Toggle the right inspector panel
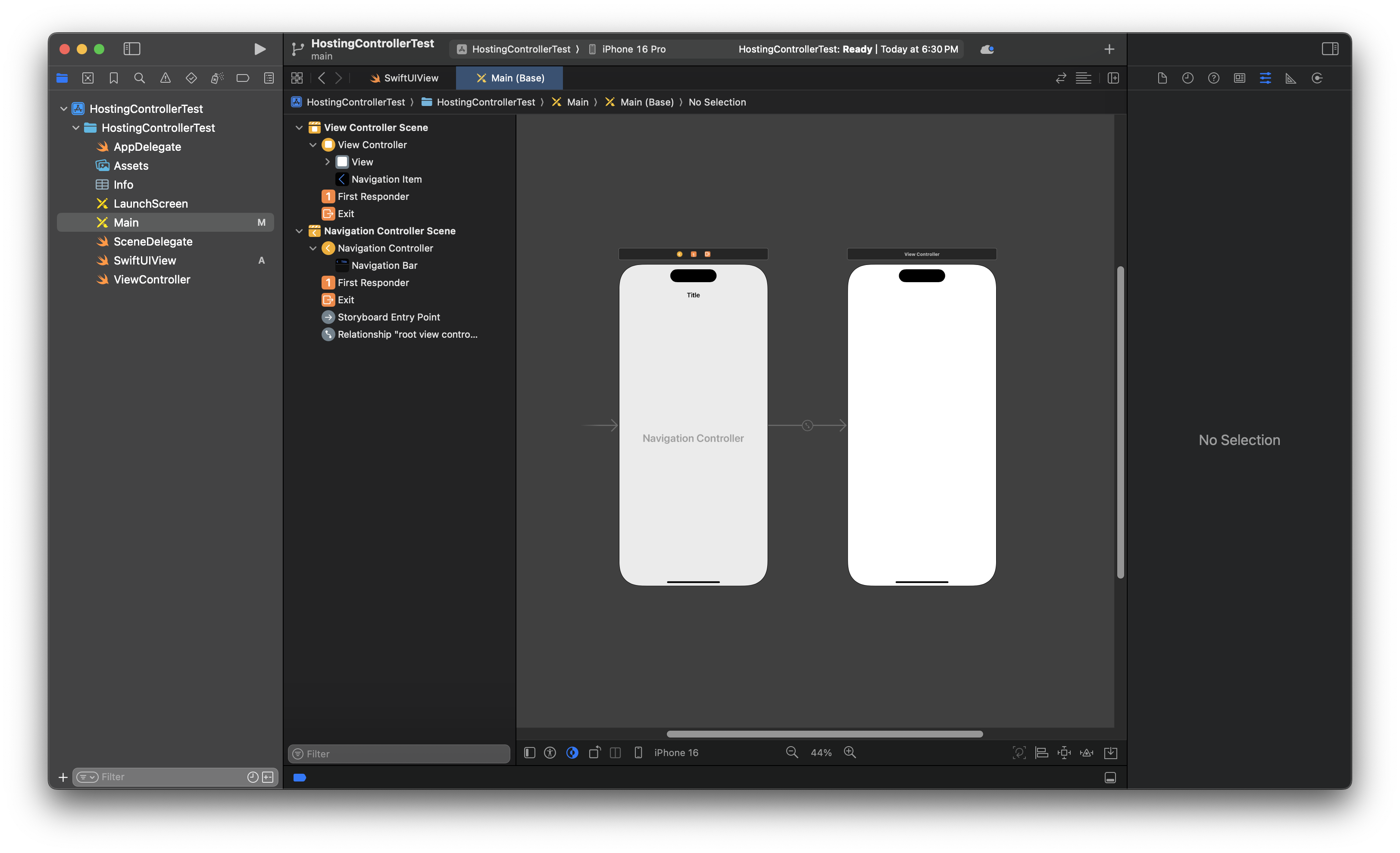 [1330, 50]
